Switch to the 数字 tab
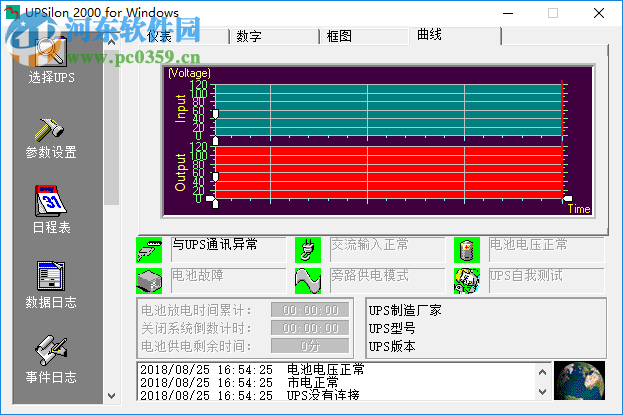 coord(274,37)
